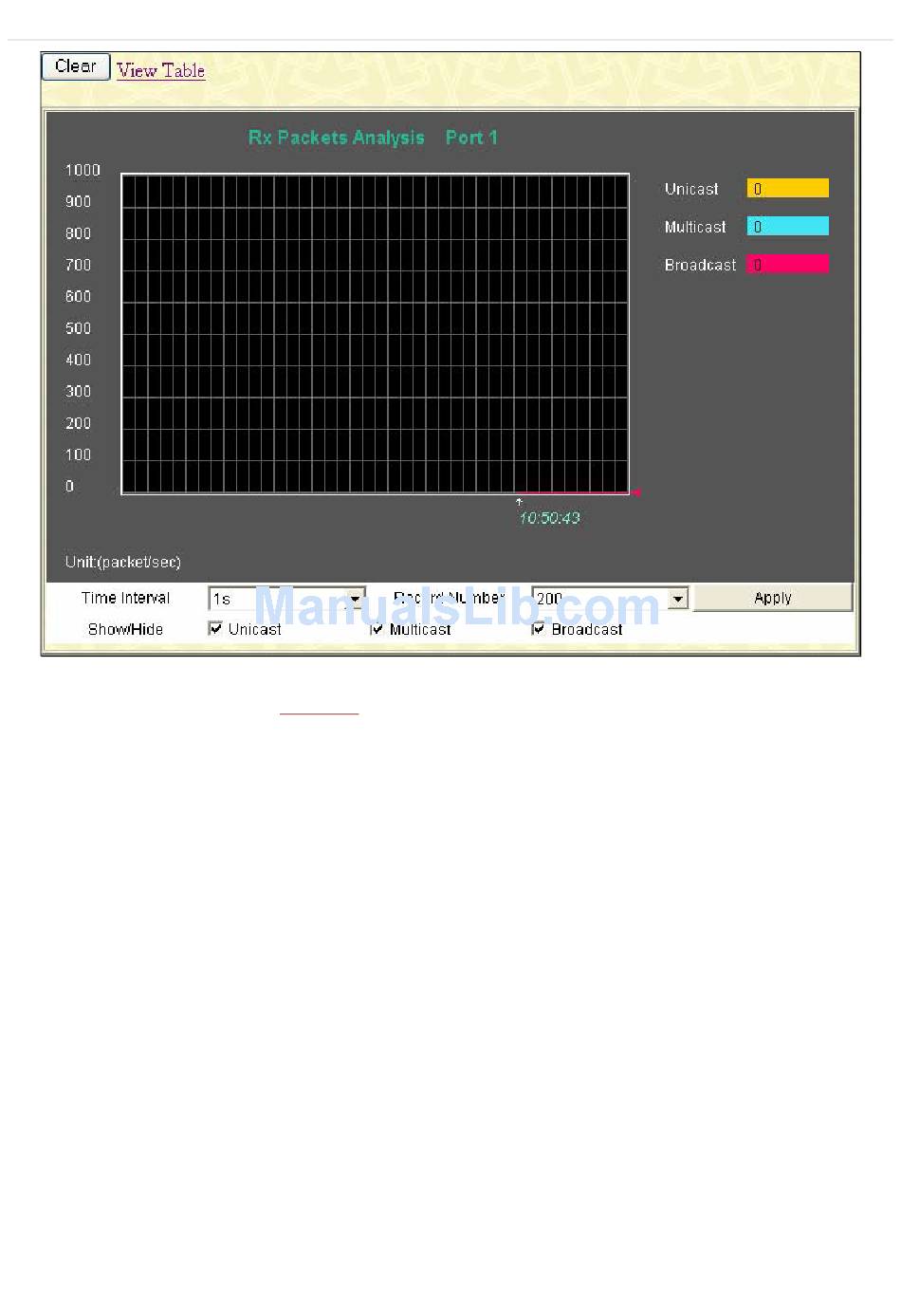Image resolution: width=901 pixels, height=1316 pixels.
Task: Click the Clear button
Action: click(x=76, y=66)
